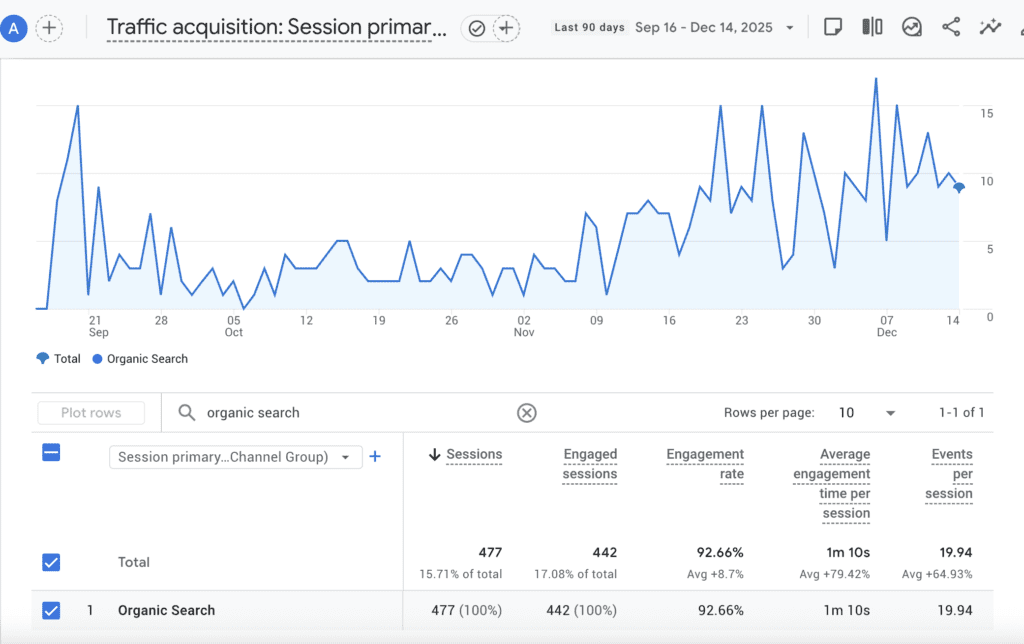
Task: Sort by Engaged sessions column
Action: click(x=589, y=464)
